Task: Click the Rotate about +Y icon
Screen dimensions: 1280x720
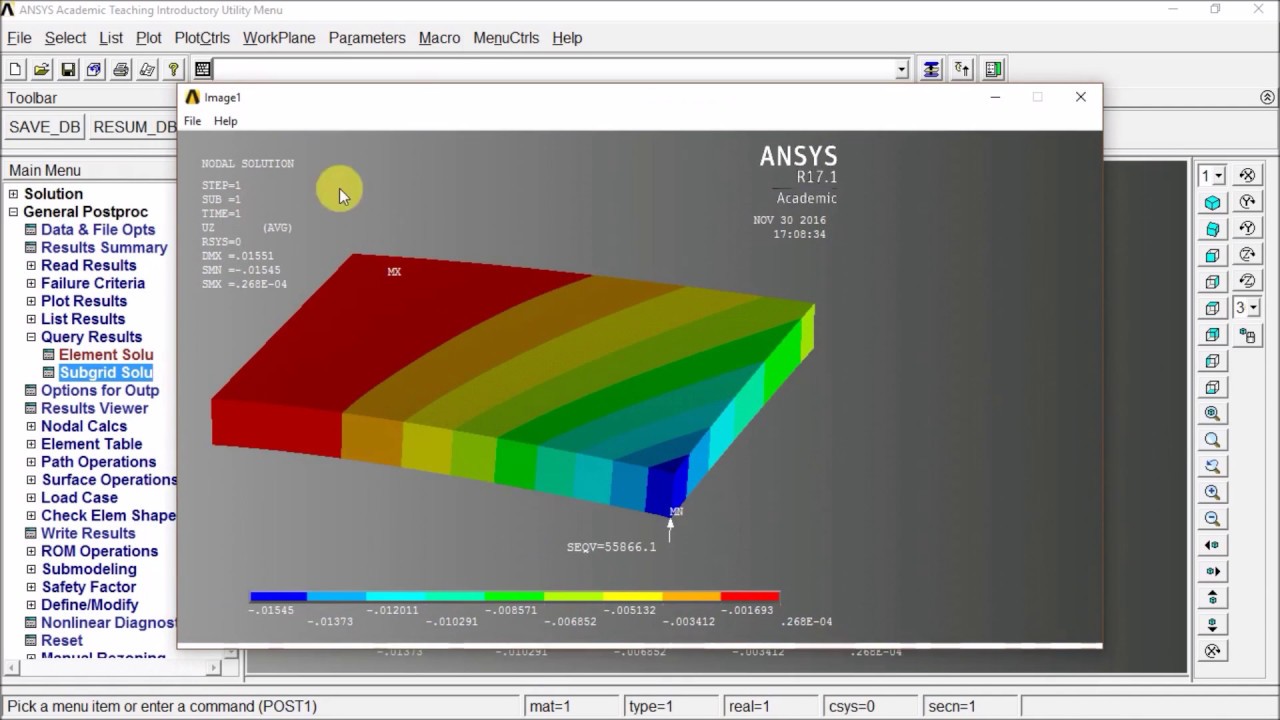Action: (x=1247, y=202)
